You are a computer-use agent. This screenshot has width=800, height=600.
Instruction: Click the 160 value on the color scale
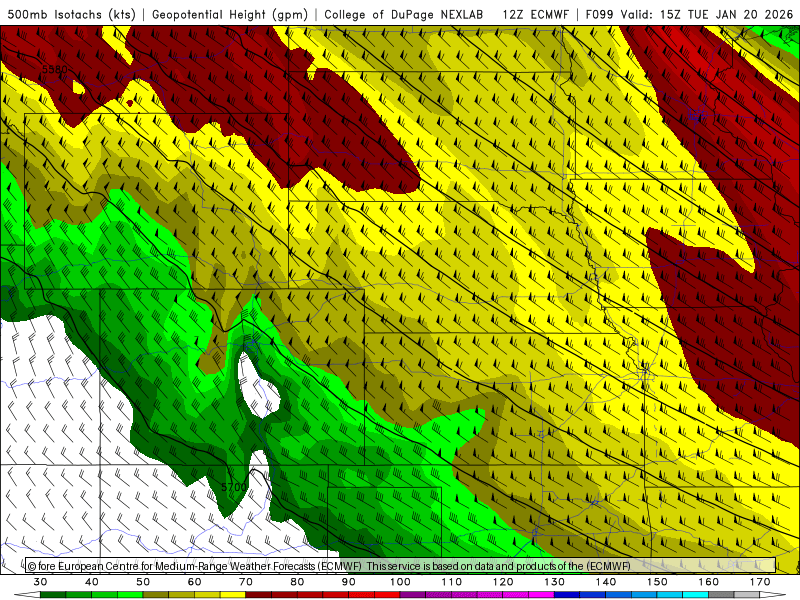(x=709, y=582)
